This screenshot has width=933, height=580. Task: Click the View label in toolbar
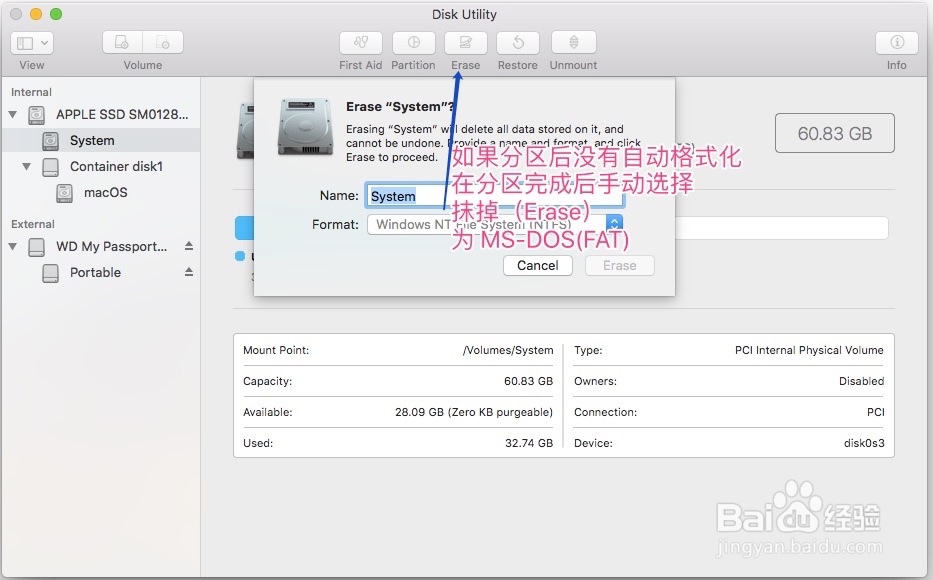point(32,65)
